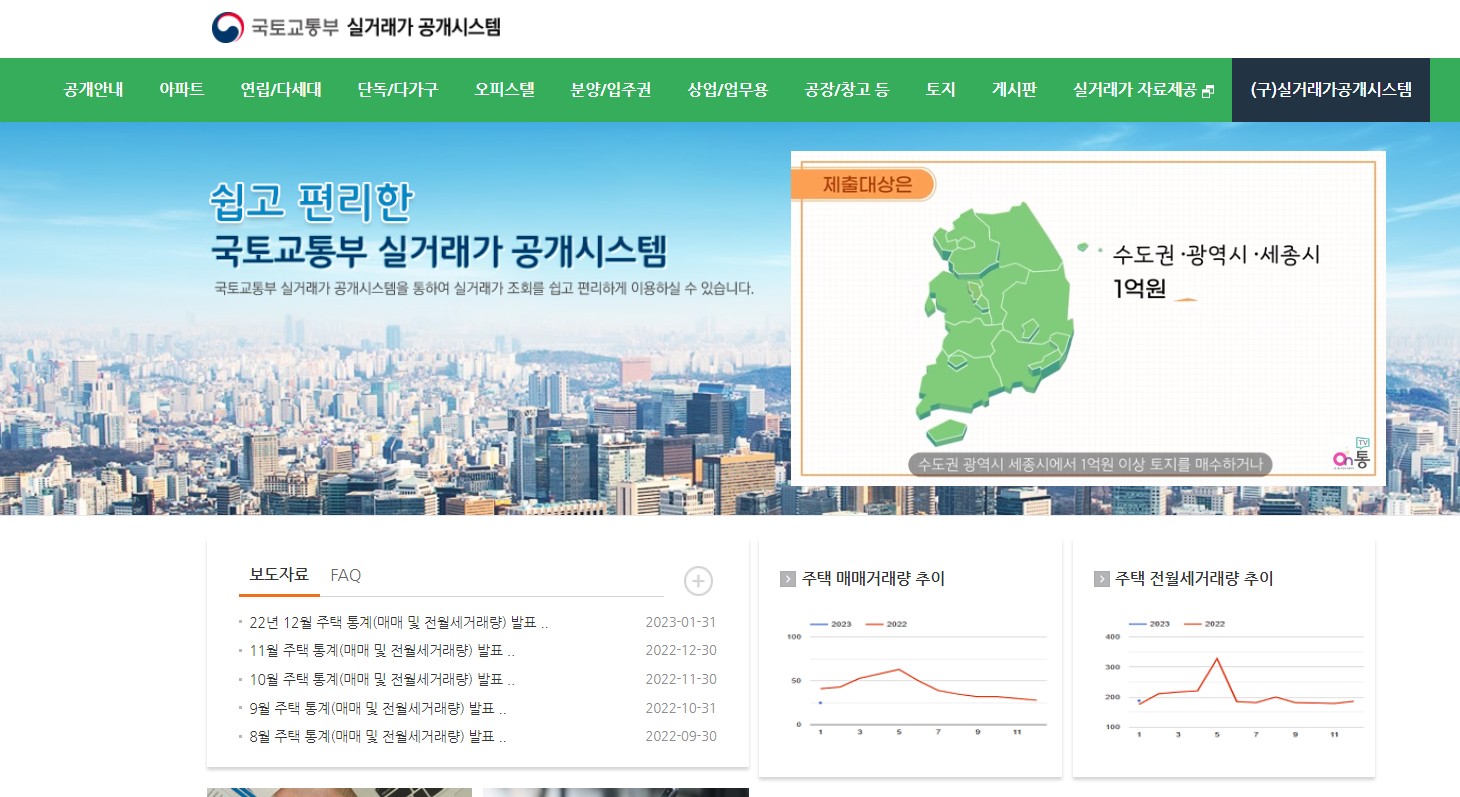Click the 주택 매매거래량 추이 panel arrow icon
Image resolution: width=1460 pixels, height=797 pixels.
click(786, 577)
